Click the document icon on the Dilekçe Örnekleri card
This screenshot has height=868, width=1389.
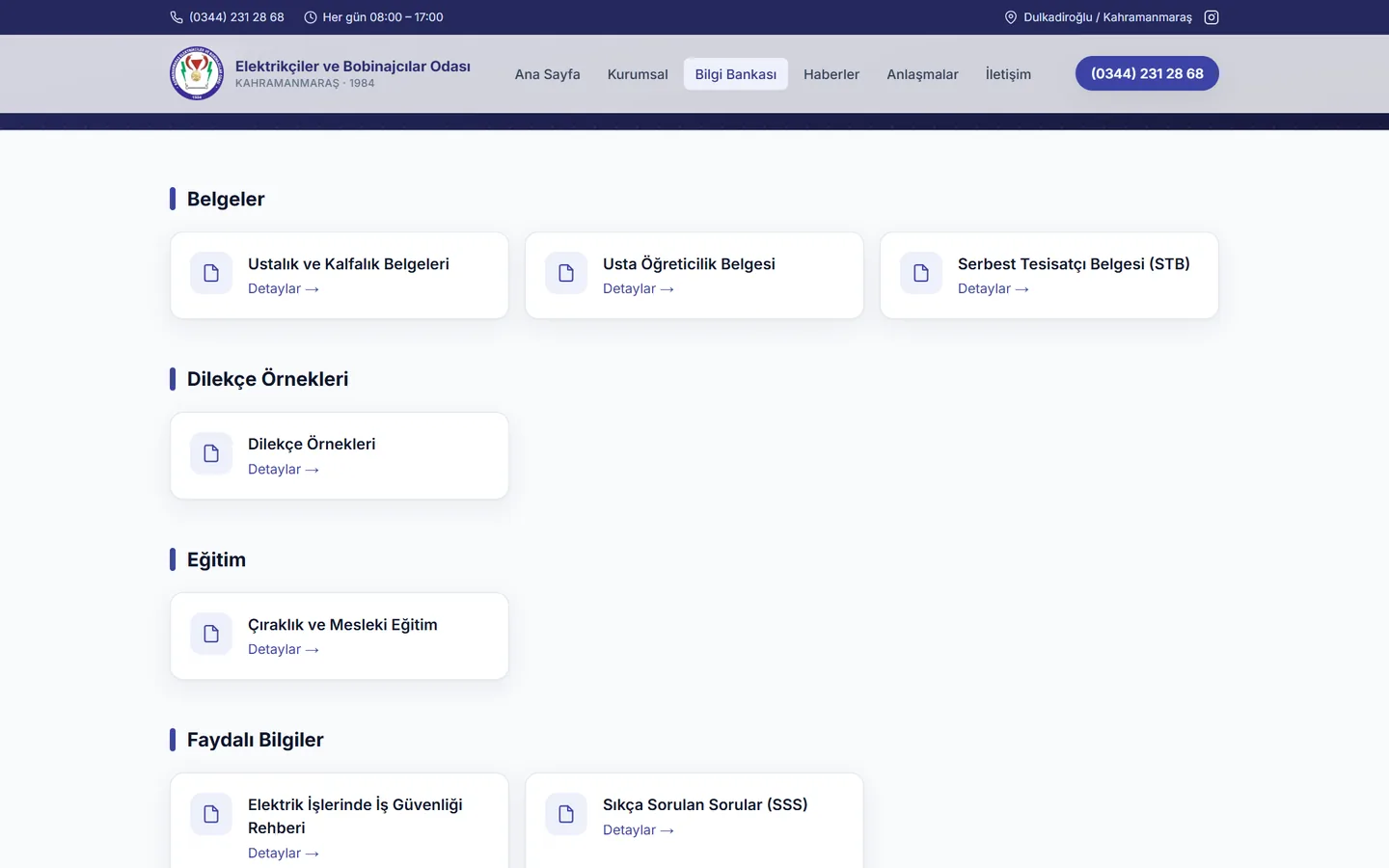tap(211, 453)
